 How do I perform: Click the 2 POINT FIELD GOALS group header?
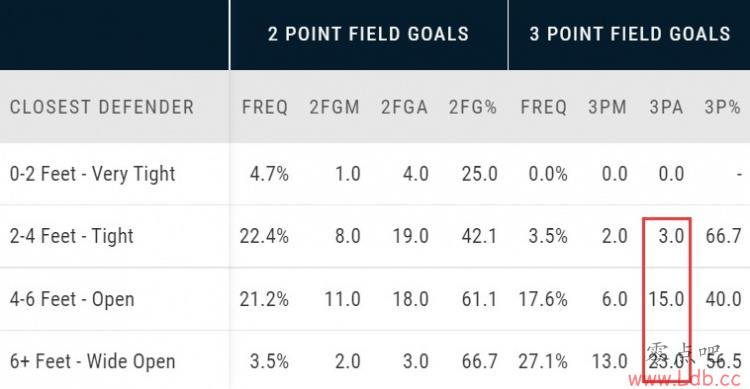coord(368,34)
